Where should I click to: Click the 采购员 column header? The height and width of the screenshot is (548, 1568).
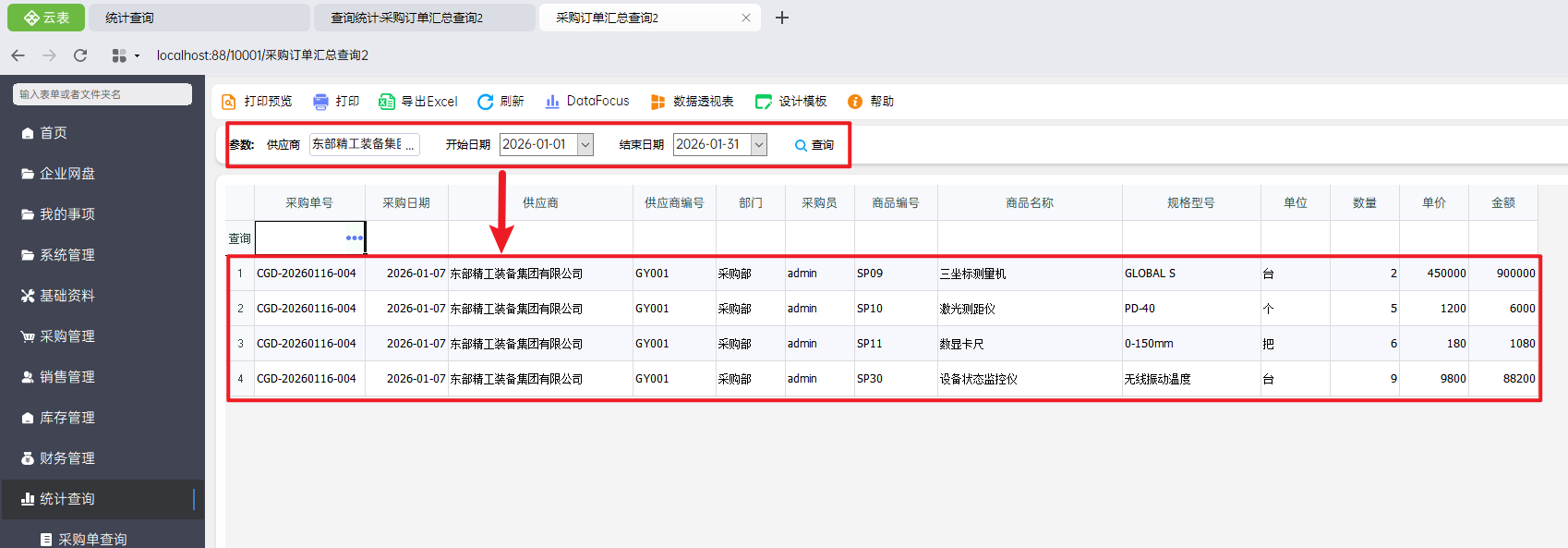pos(820,203)
